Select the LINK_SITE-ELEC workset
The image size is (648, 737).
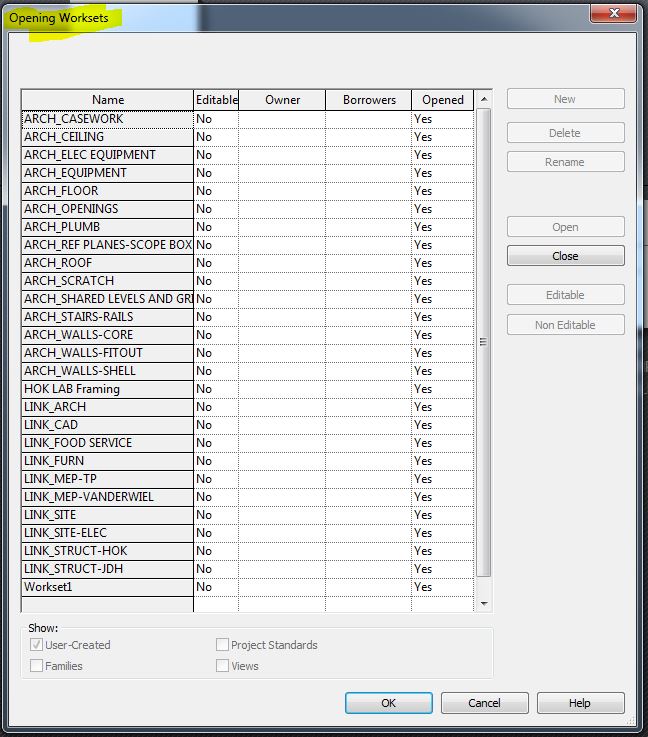coord(108,533)
